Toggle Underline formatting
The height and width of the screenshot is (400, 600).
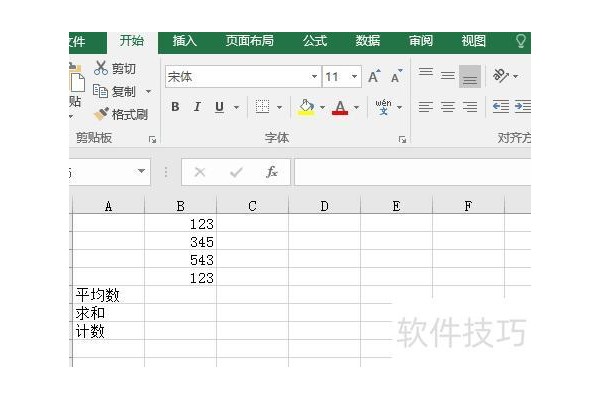pyautogui.click(x=219, y=107)
